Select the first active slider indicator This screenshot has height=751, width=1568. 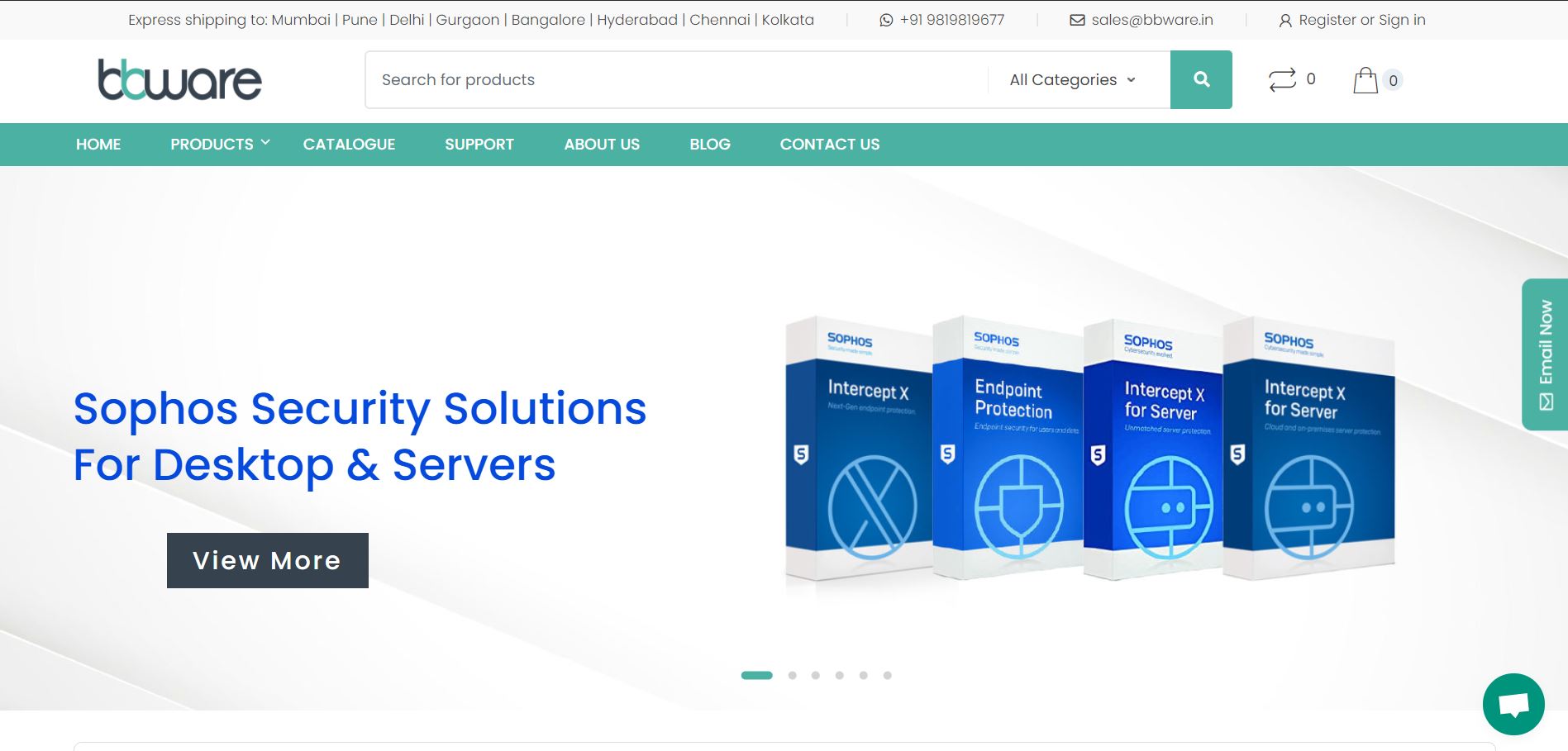coord(756,676)
